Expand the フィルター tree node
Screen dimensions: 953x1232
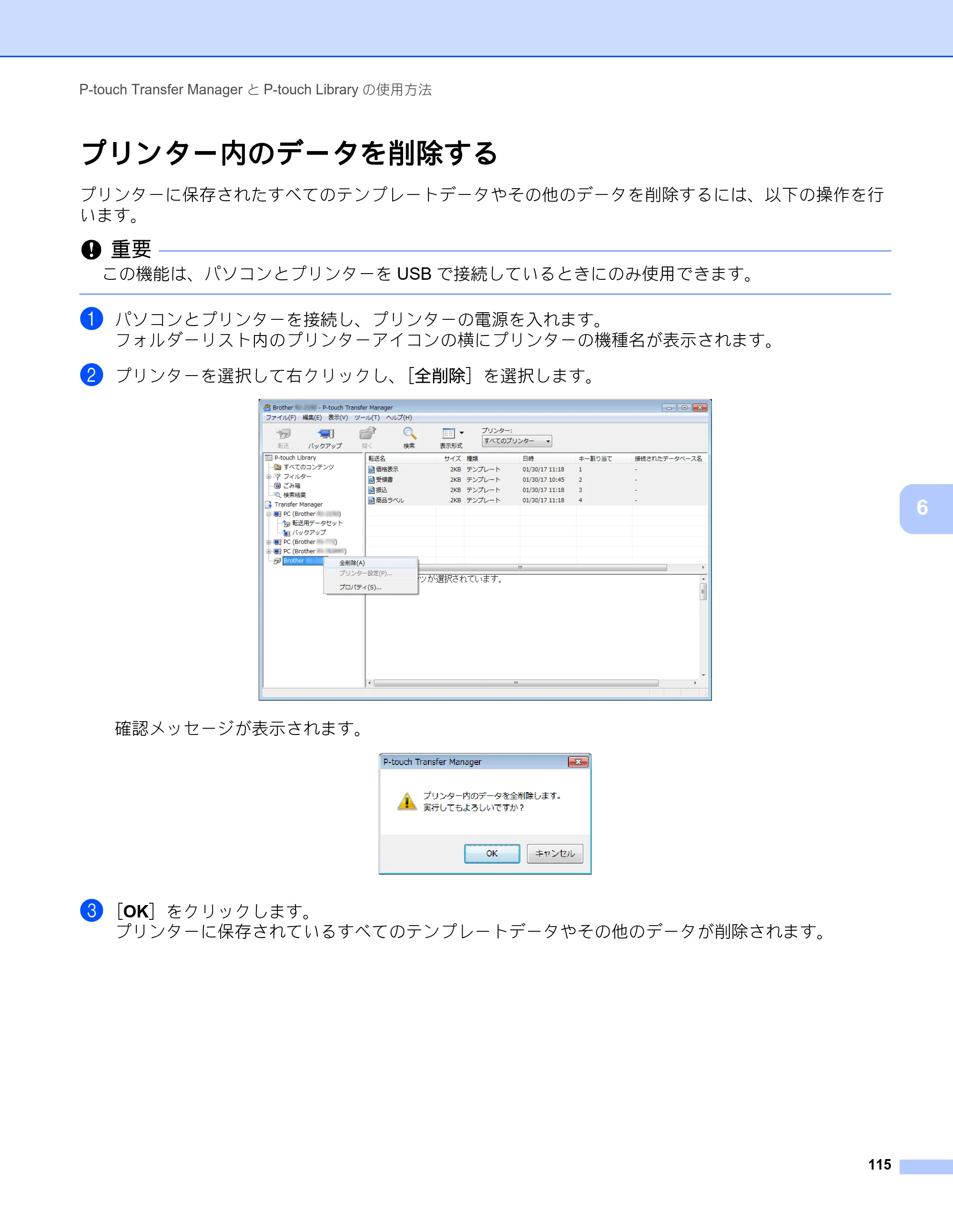[268, 477]
